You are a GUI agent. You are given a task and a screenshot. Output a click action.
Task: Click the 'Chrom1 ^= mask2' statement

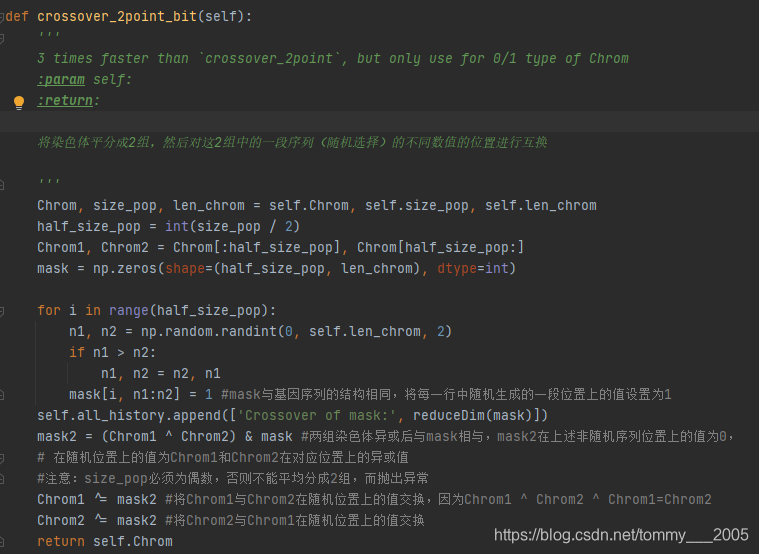97,499
